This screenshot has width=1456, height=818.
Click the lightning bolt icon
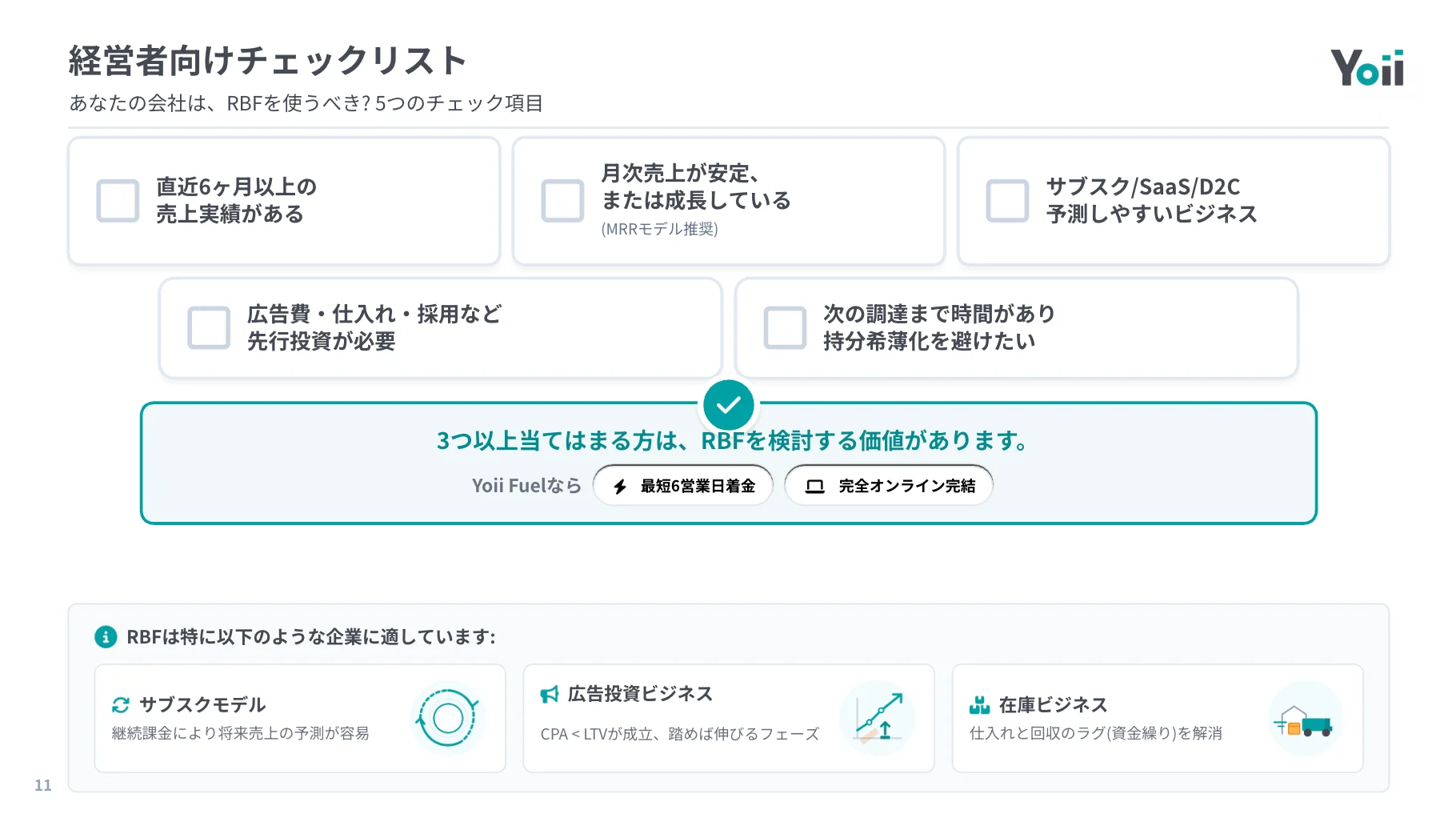[x=620, y=486]
